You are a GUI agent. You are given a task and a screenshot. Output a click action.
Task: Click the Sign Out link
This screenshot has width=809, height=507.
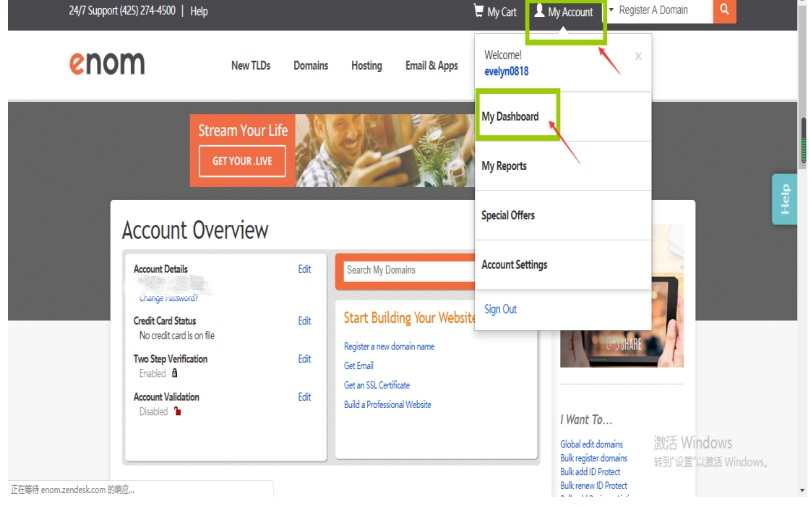point(500,310)
